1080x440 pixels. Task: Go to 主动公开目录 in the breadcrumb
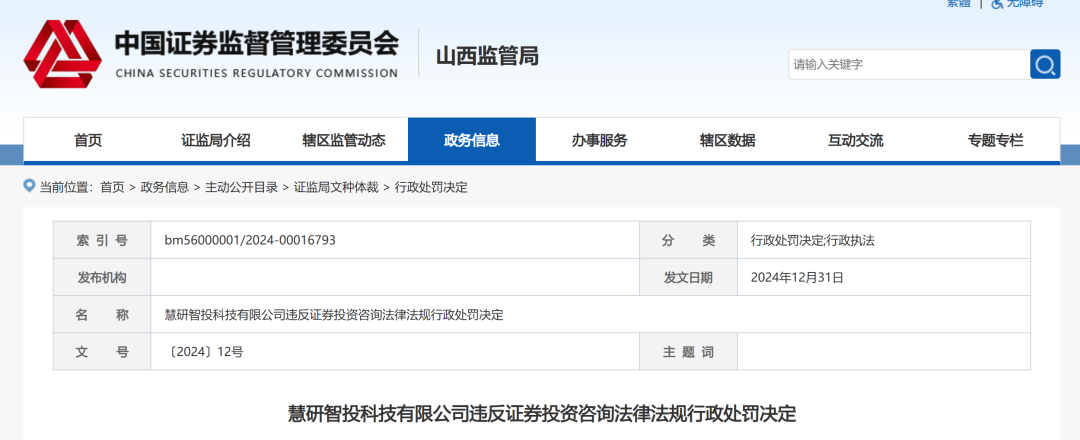(241, 187)
